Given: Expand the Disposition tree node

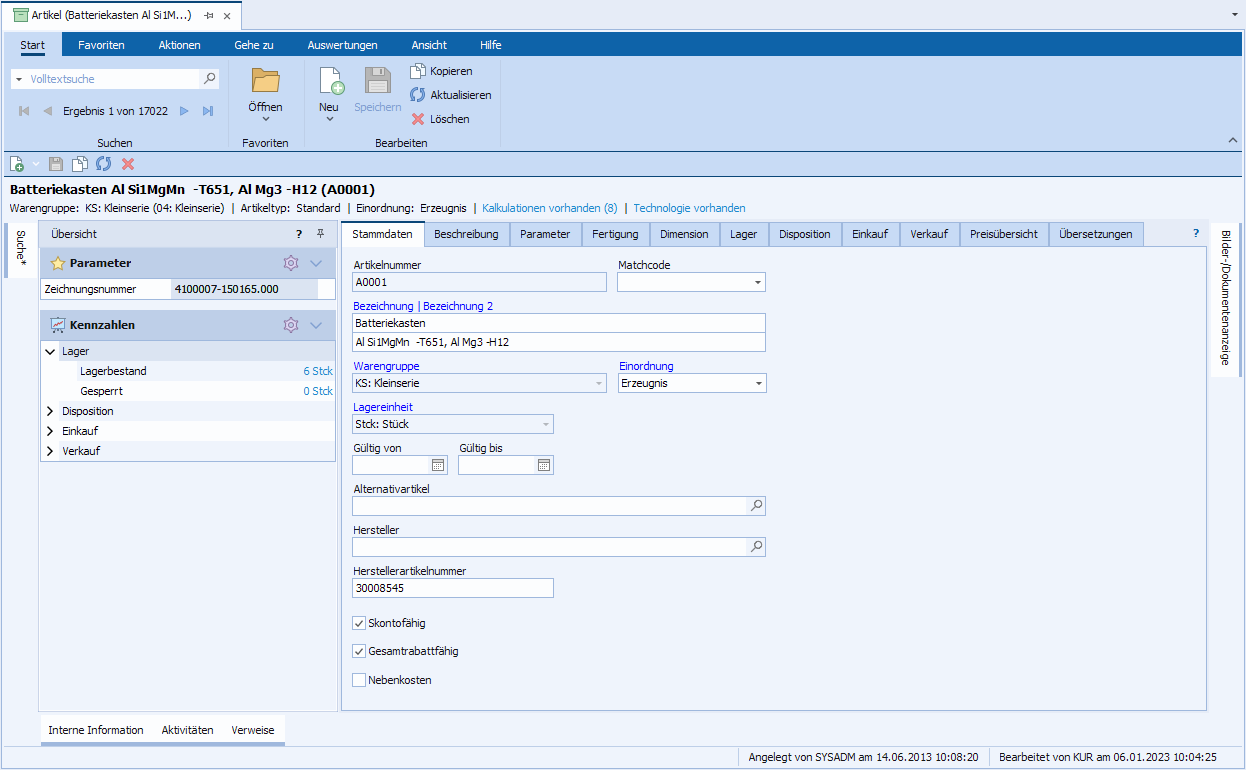Looking at the screenshot, I should [50, 411].
